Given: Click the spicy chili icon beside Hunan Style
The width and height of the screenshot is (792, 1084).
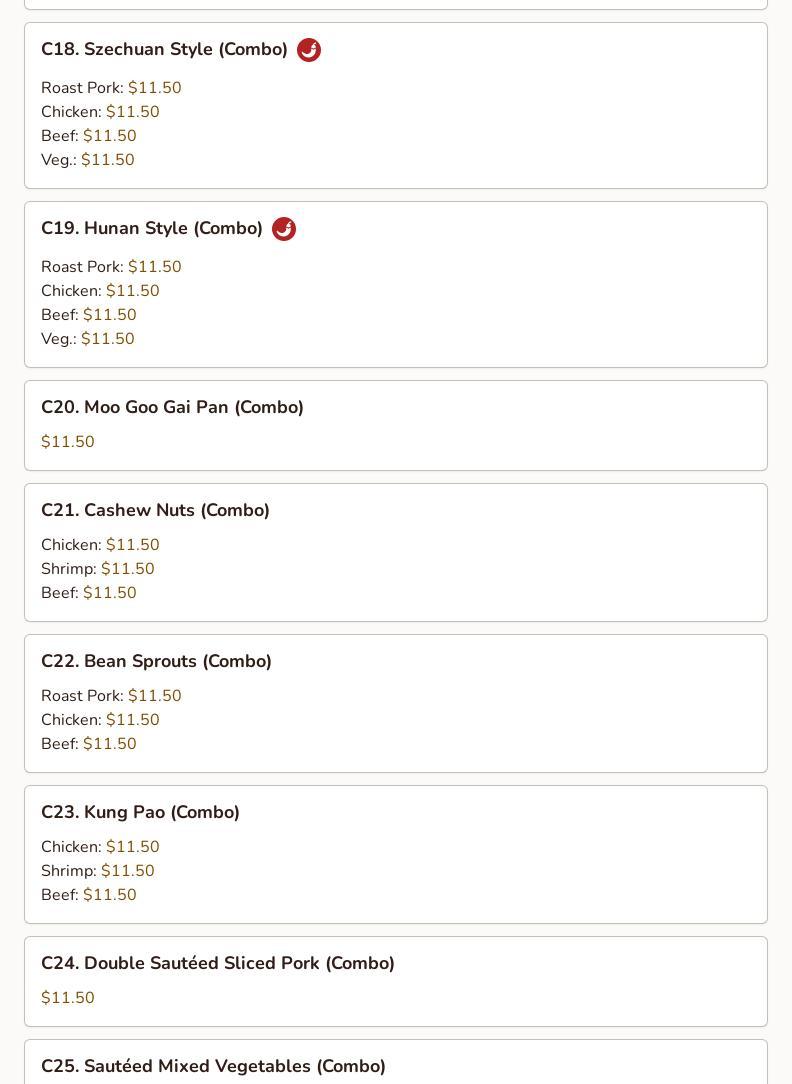Looking at the screenshot, I should click(284, 229).
